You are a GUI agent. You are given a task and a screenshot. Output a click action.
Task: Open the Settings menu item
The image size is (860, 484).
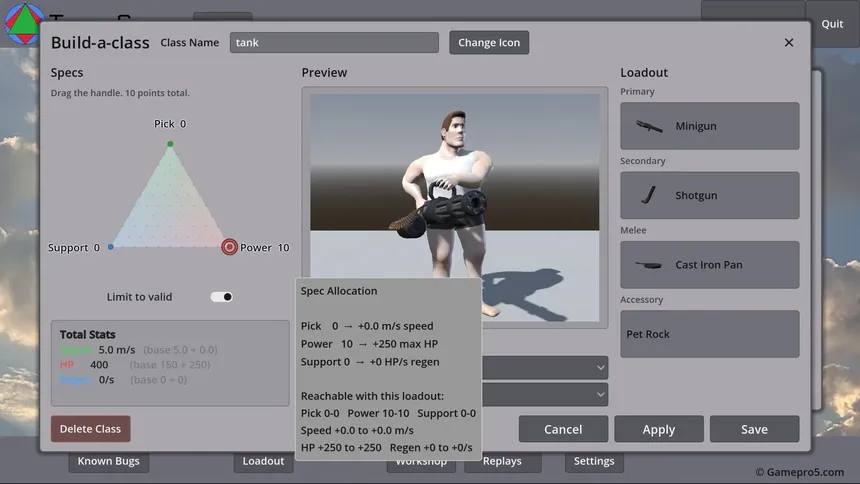[x=594, y=461]
